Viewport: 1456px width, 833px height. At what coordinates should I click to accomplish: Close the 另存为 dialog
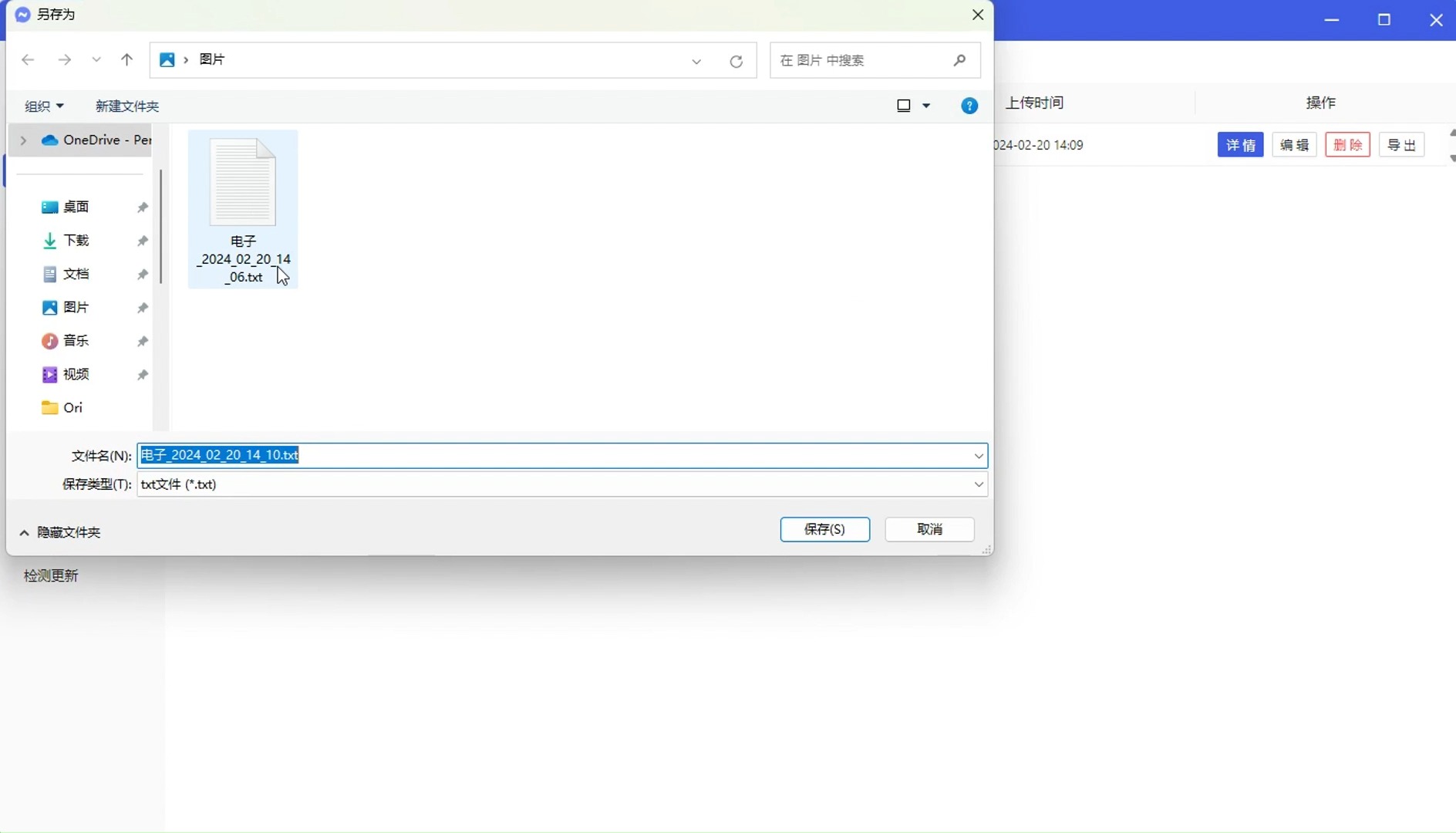pos(978,15)
